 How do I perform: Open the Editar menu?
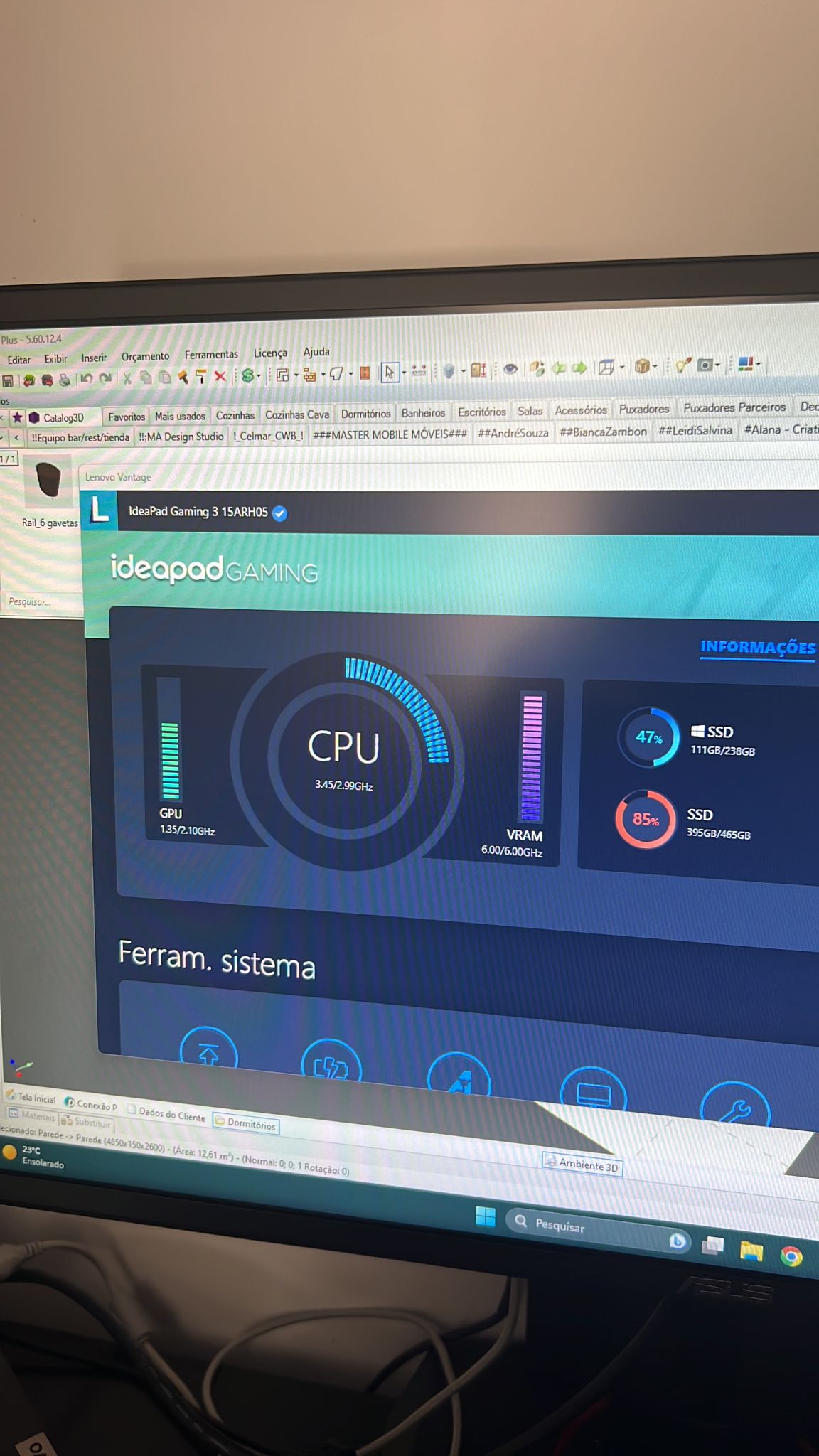pos(19,360)
